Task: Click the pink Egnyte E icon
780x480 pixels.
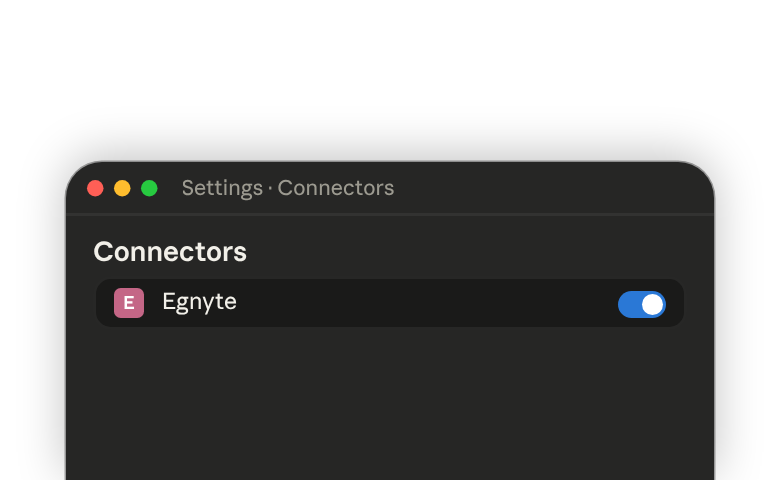Action: point(129,303)
